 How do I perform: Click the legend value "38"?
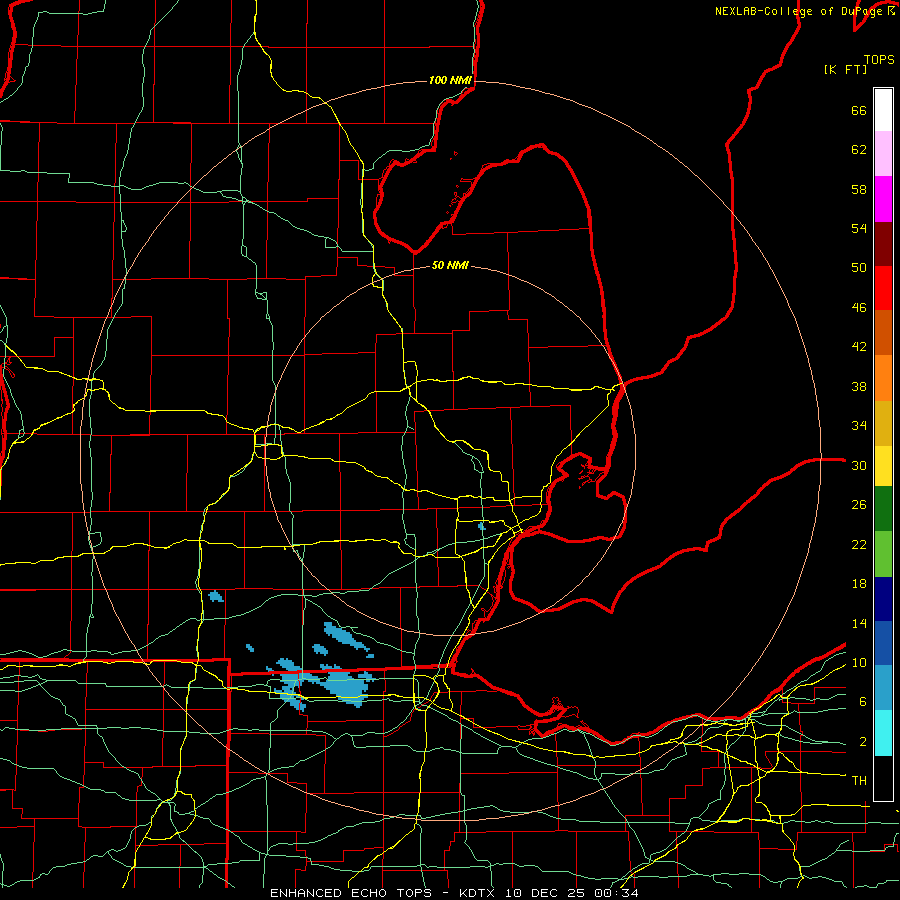(x=859, y=386)
